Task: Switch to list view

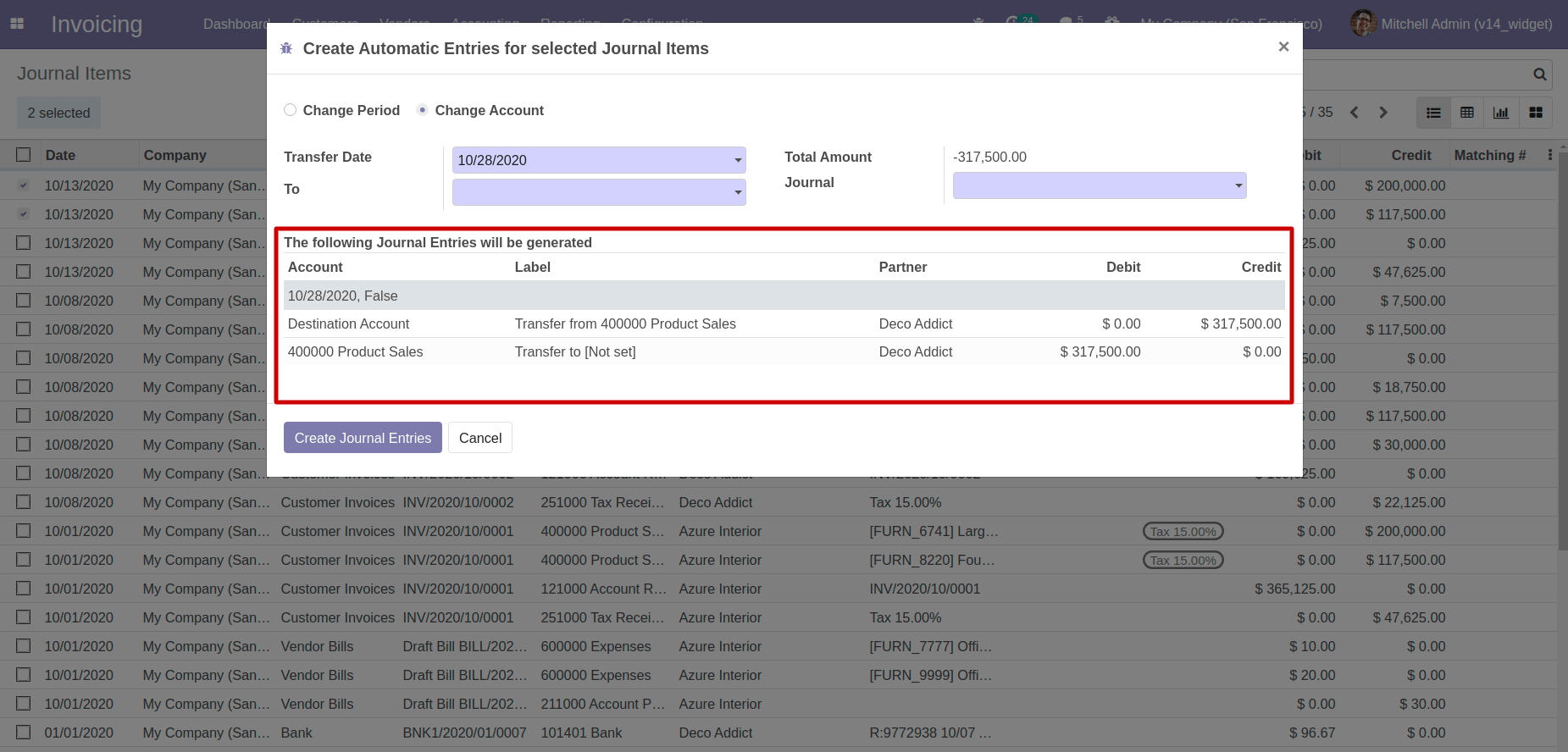Action: click(1433, 113)
